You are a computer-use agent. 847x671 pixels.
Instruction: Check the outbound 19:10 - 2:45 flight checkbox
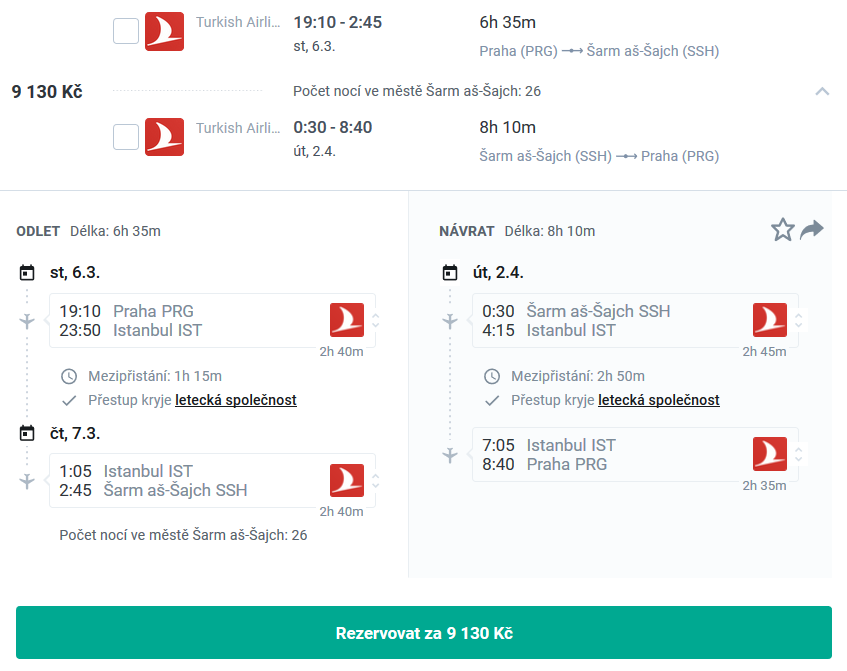(x=126, y=31)
